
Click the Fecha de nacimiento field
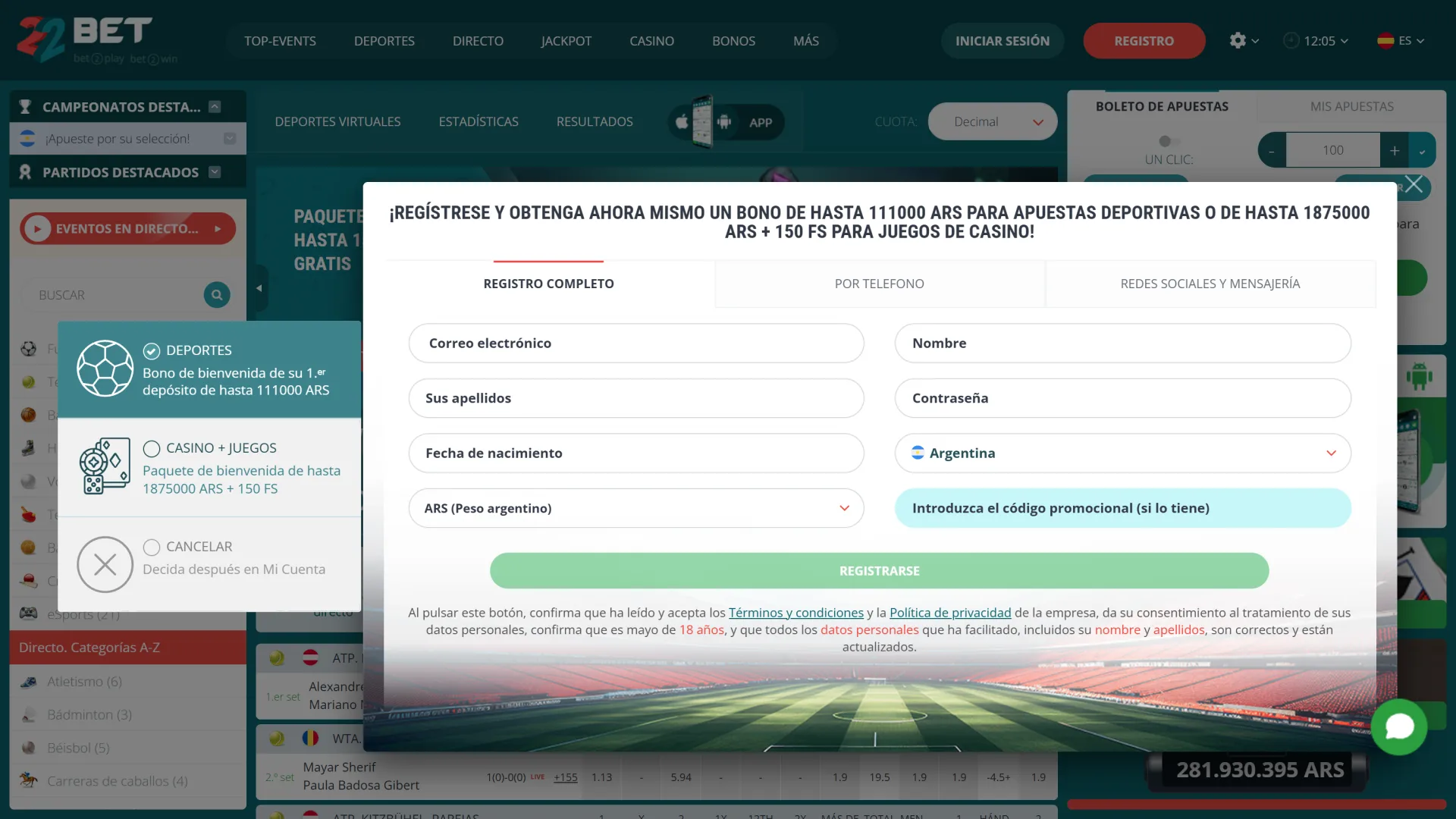(x=636, y=453)
